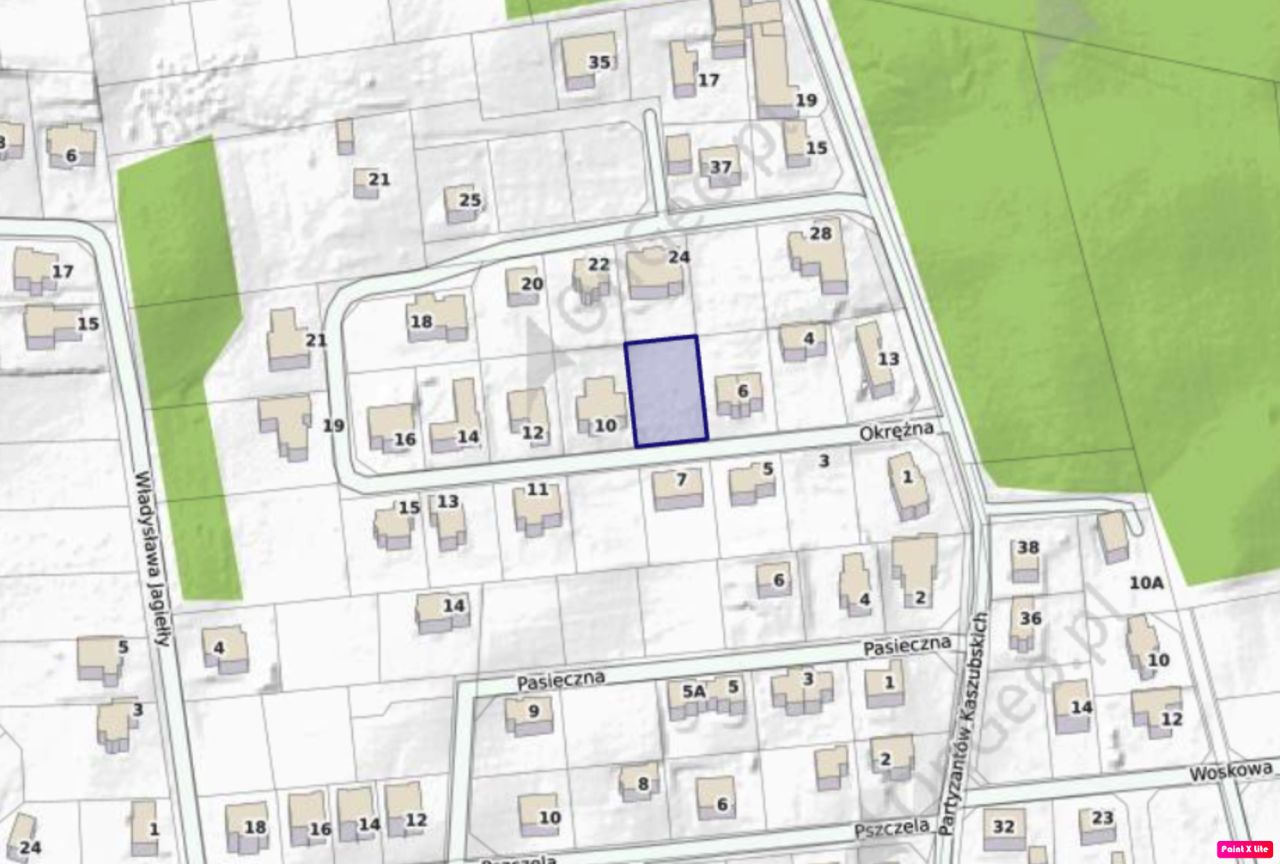Viewport: 1280px width, 864px height.
Task: Select the blue highlighted parcel on Okrężna
Action: coord(666,390)
